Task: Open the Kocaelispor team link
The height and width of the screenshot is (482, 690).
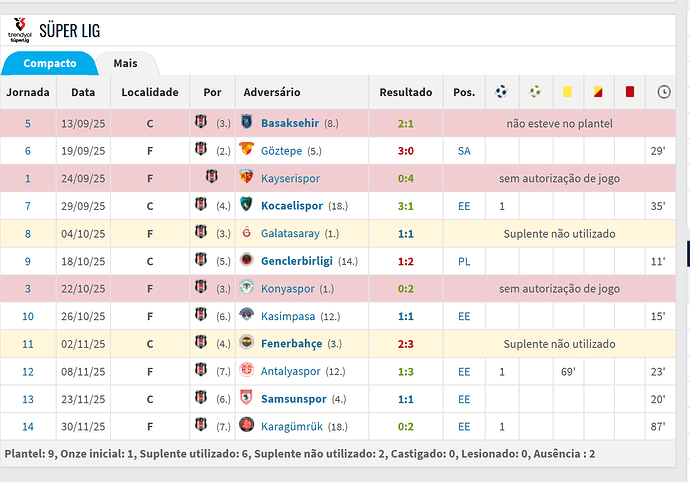Action: (x=292, y=206)
